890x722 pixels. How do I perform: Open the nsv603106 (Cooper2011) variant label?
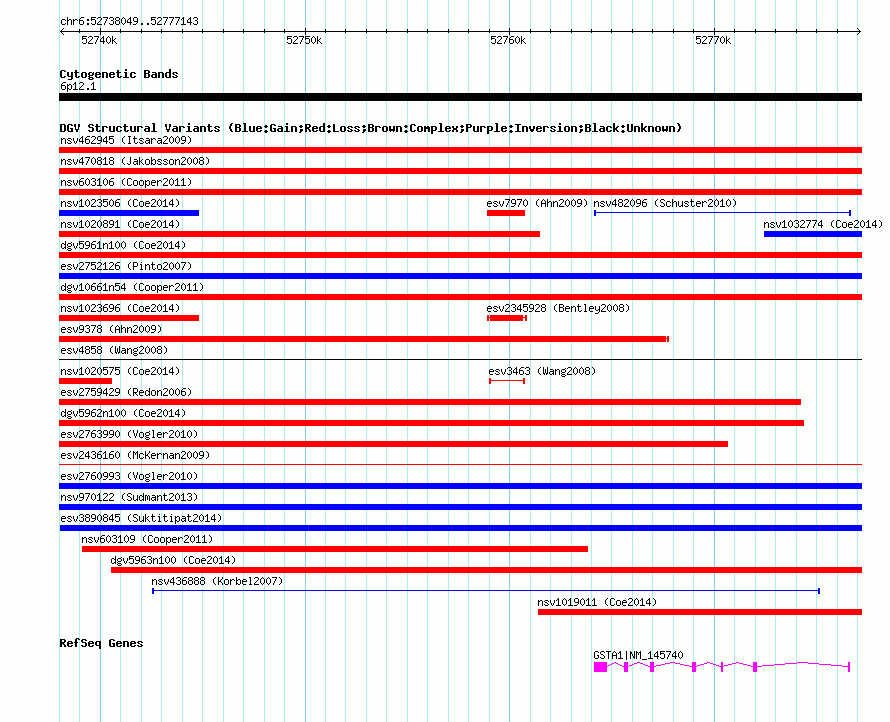click(126, 182)
